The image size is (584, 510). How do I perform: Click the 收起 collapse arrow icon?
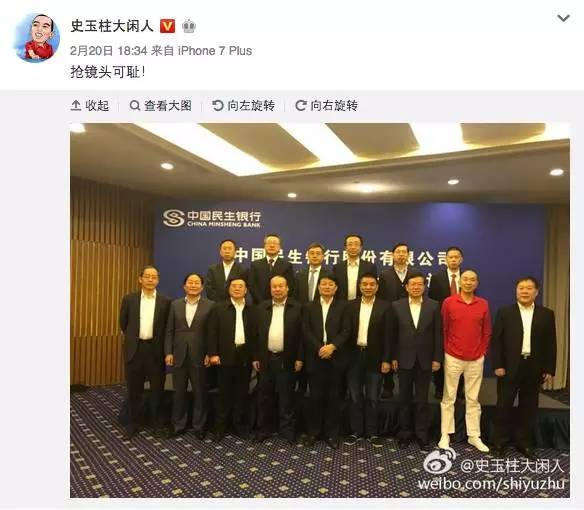click(76, 105)
